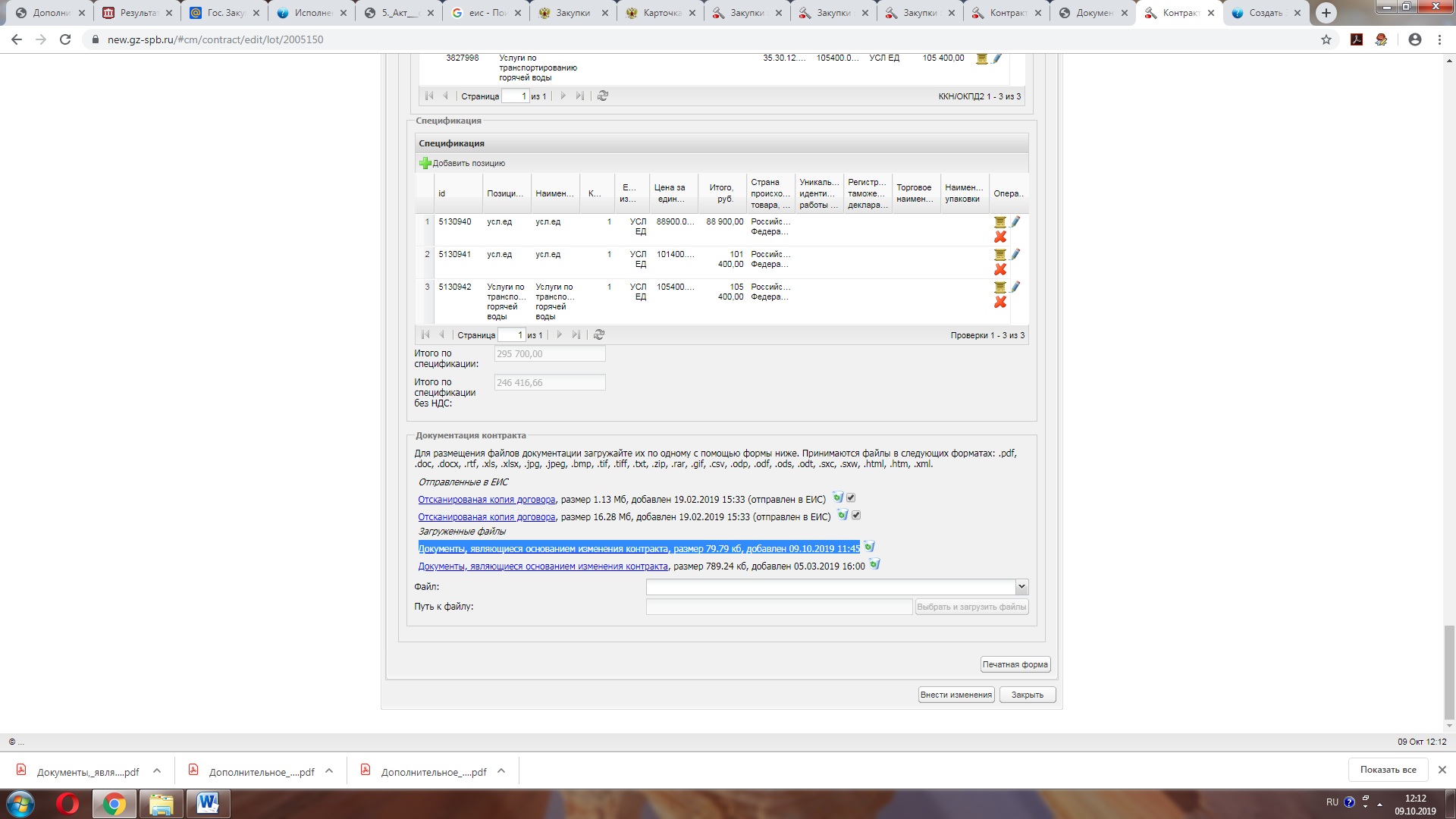This screenshot has height=819, width=1456.
Task: Switch to the Результат browser tab
Action: pos(137,13)
